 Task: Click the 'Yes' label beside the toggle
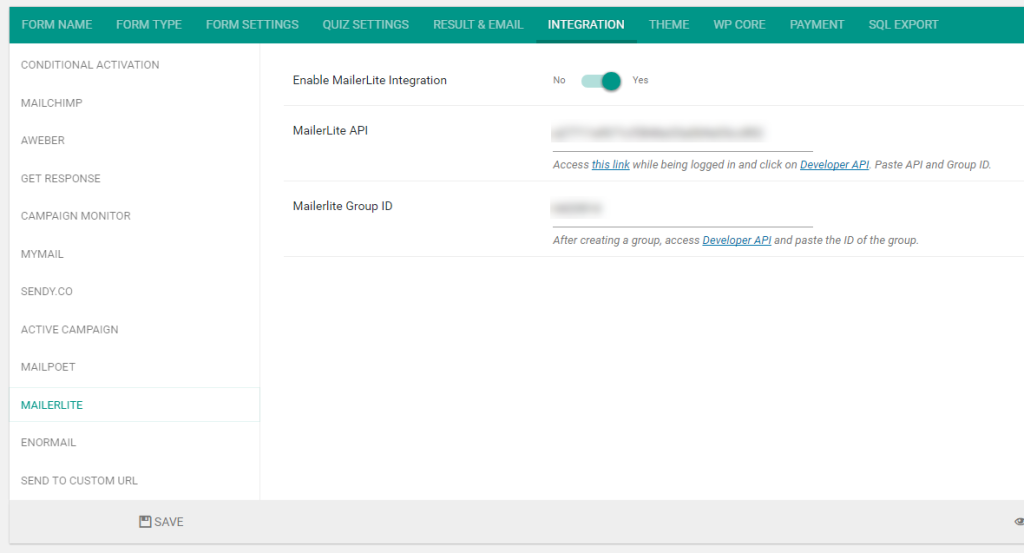640,80
